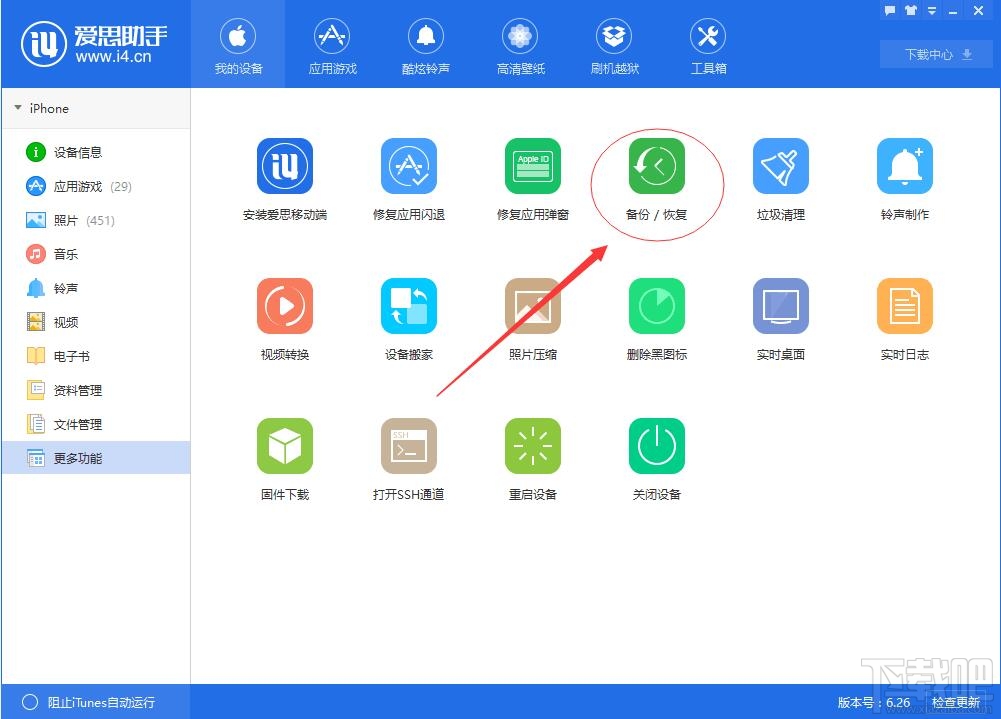Open the 铃声制作 ringtone maker
The width and height of the screenshot is (1001, 719).
pos(904,180)
